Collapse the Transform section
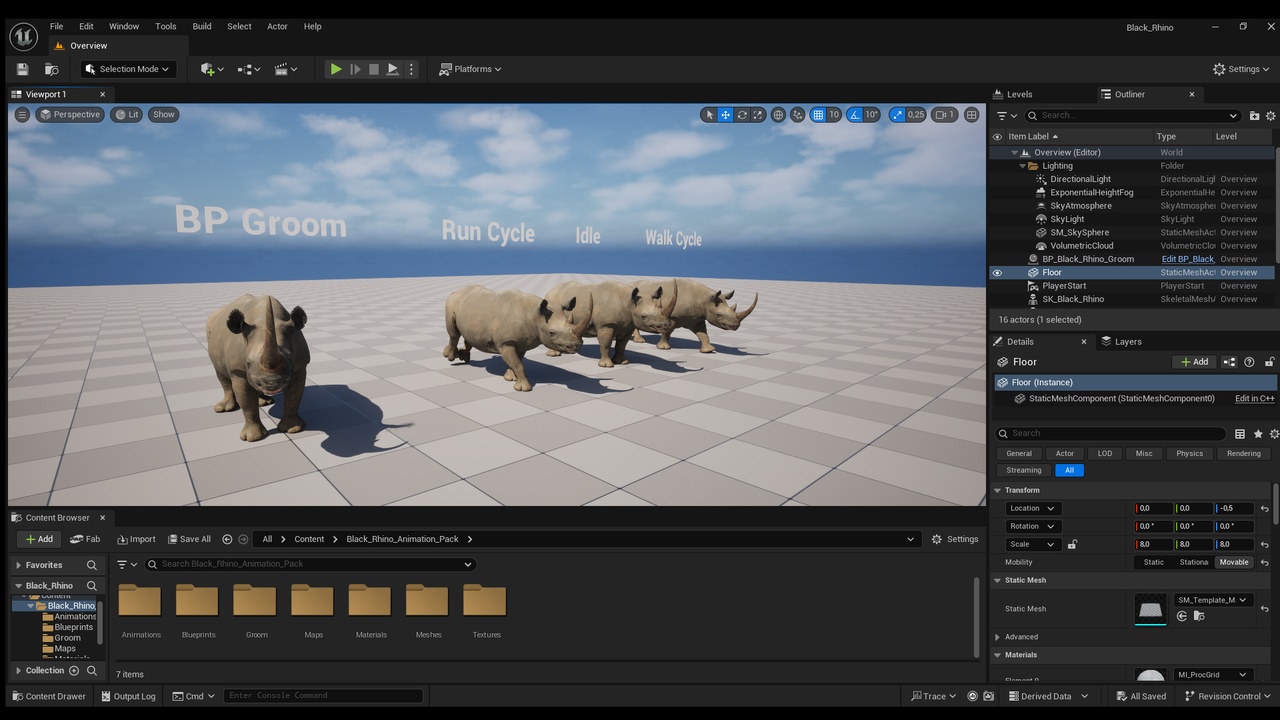This screenshot has width=1280, height=720. click(997, 490)
